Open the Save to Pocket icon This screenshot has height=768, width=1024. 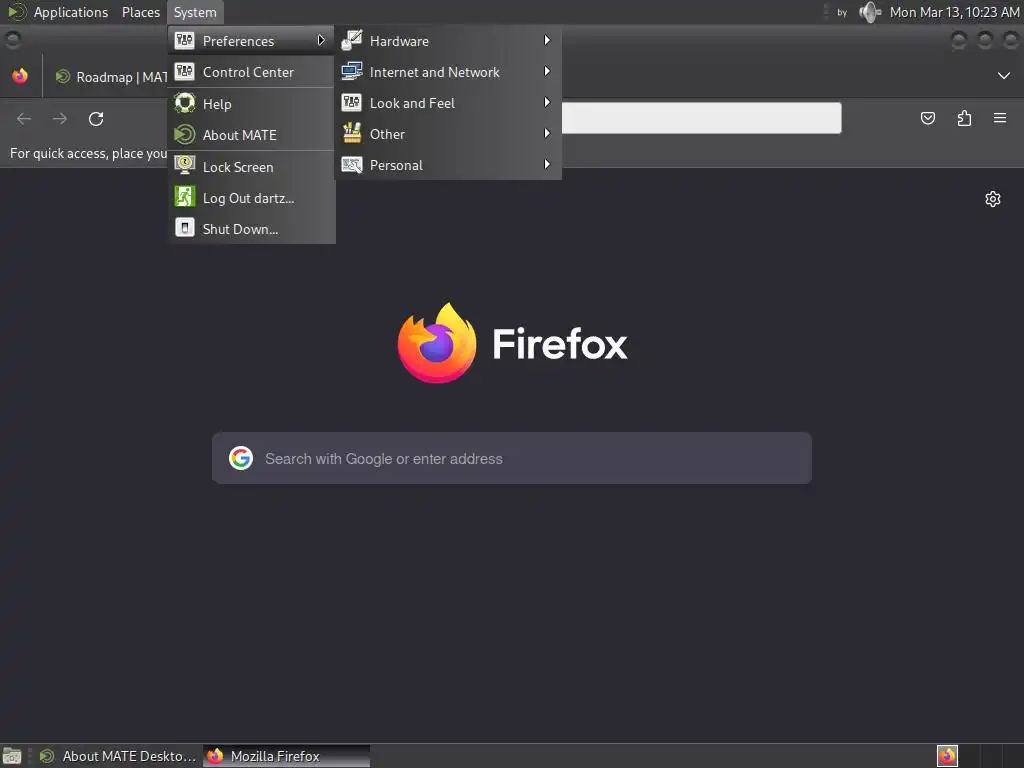(x=928, y=118)
